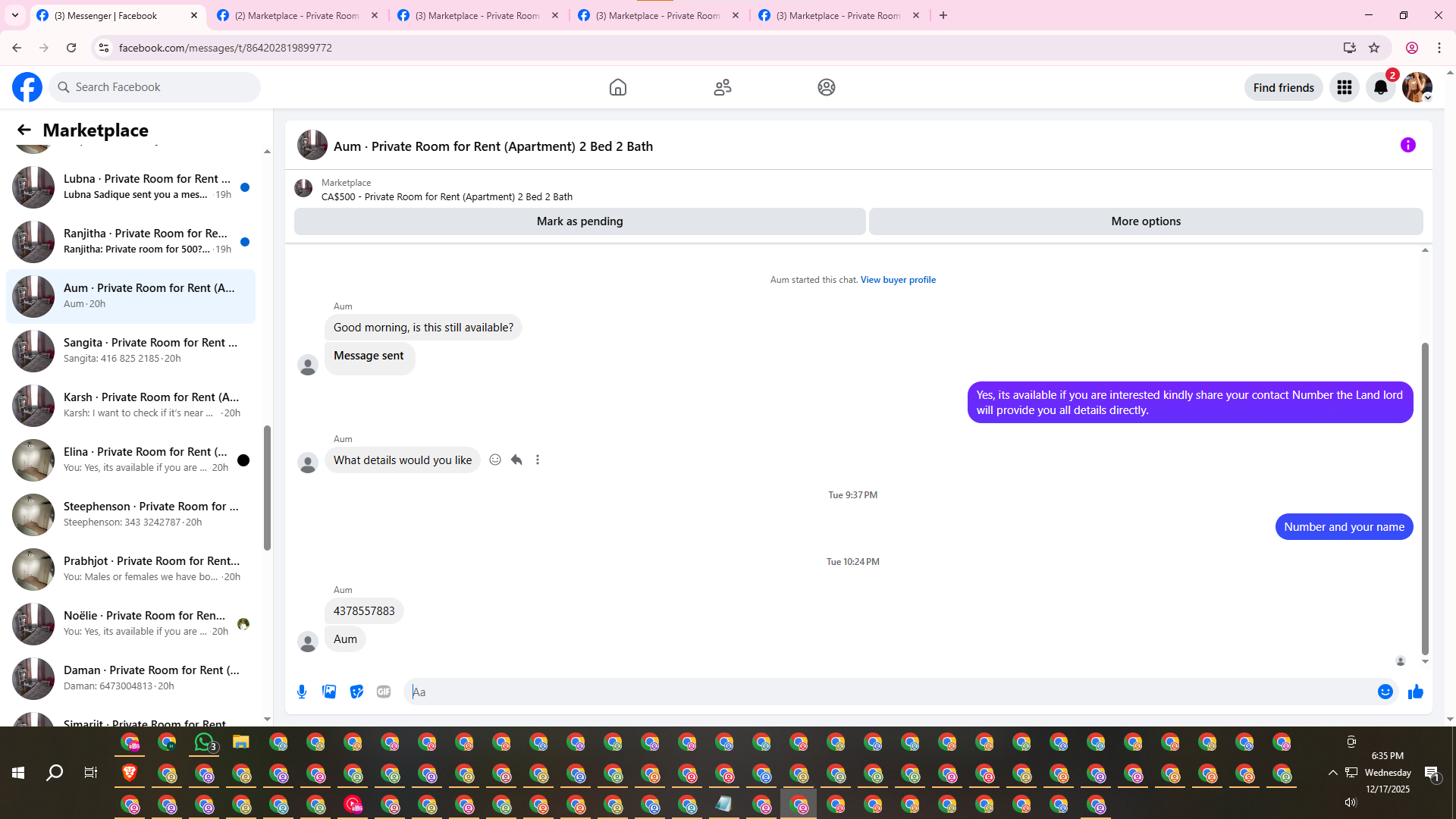Expand the account profile menu
Screen dimensions: 1456x819
point(1417,87)
